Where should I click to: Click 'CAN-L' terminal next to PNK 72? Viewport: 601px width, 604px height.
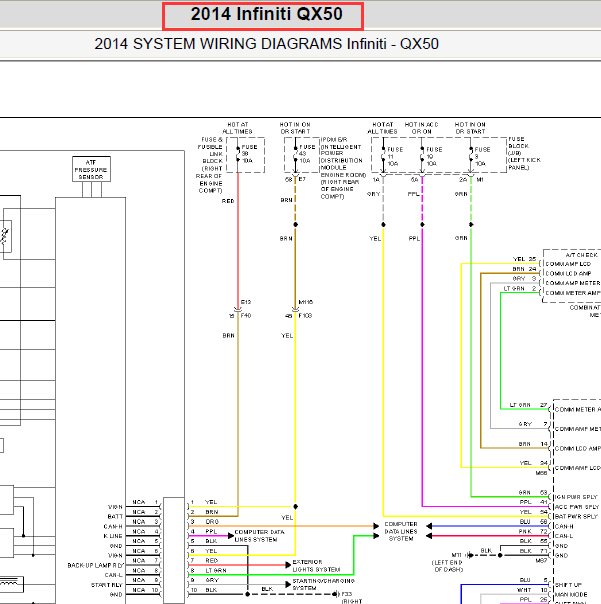click(564, 536)
